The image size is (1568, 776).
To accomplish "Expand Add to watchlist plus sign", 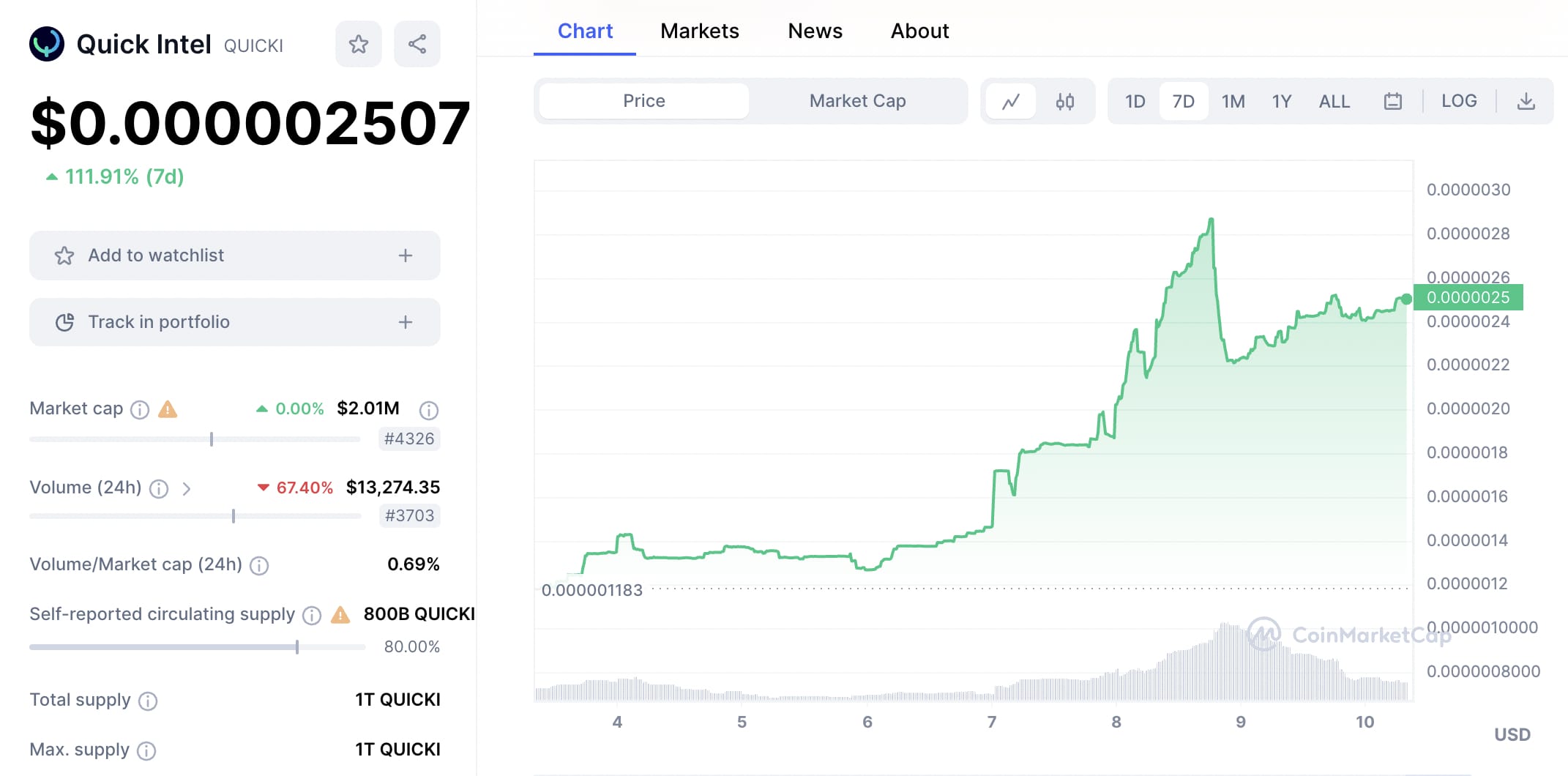I will pyautogui.click(x=406, y=255).
